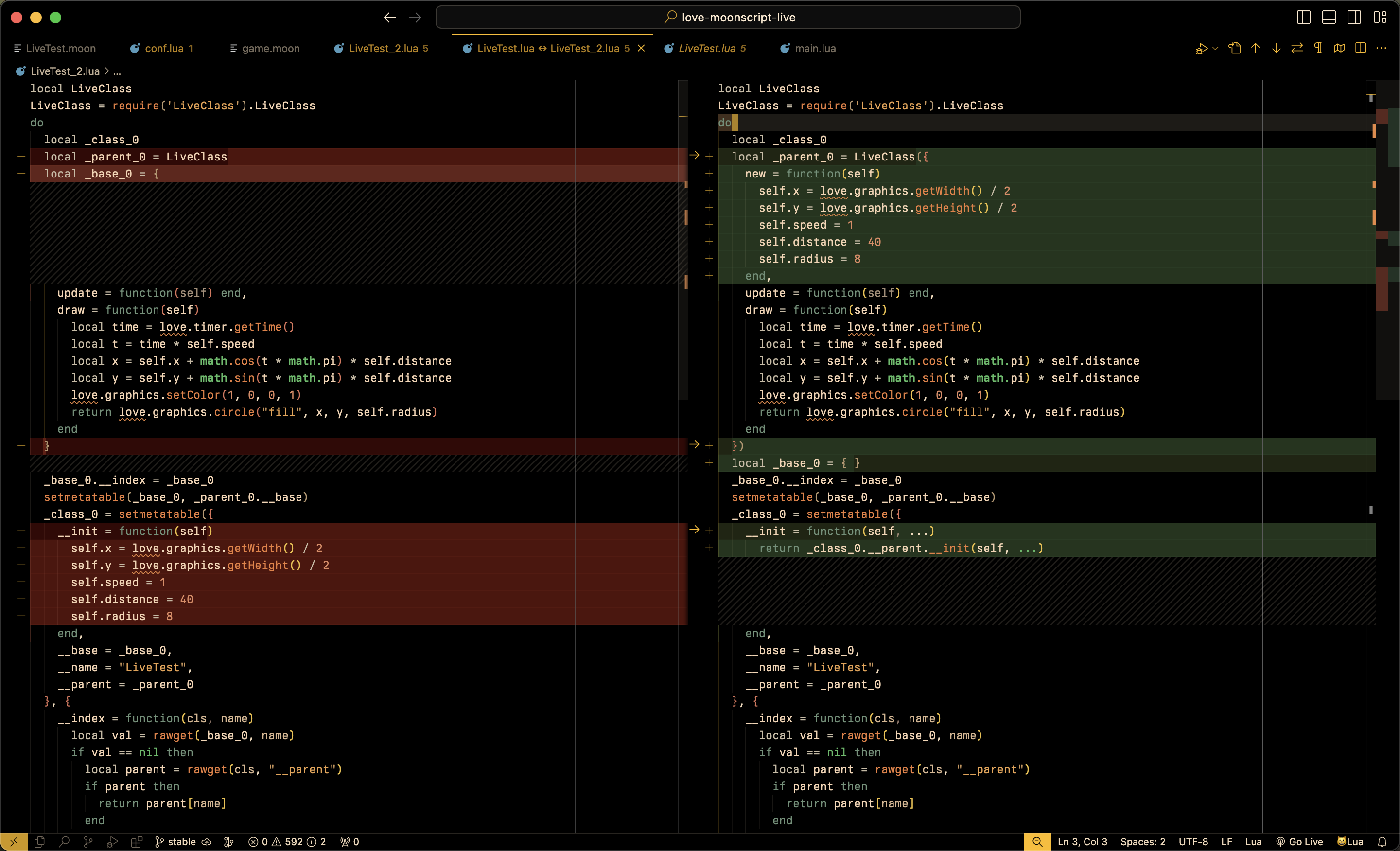The image size is (1400, 851).
Task: Open Search view in status bar
Action: coord(64,842)
